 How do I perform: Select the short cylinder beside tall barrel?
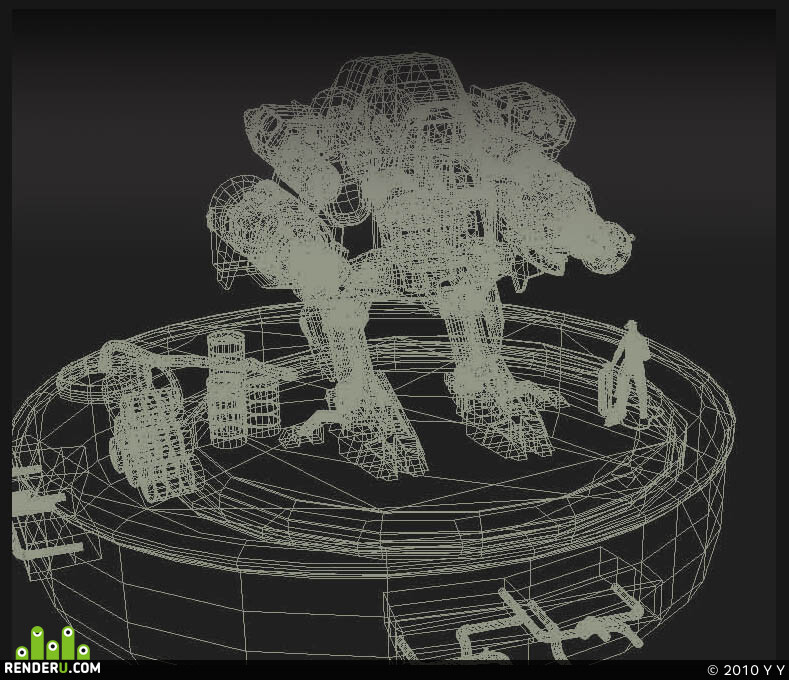263,406
